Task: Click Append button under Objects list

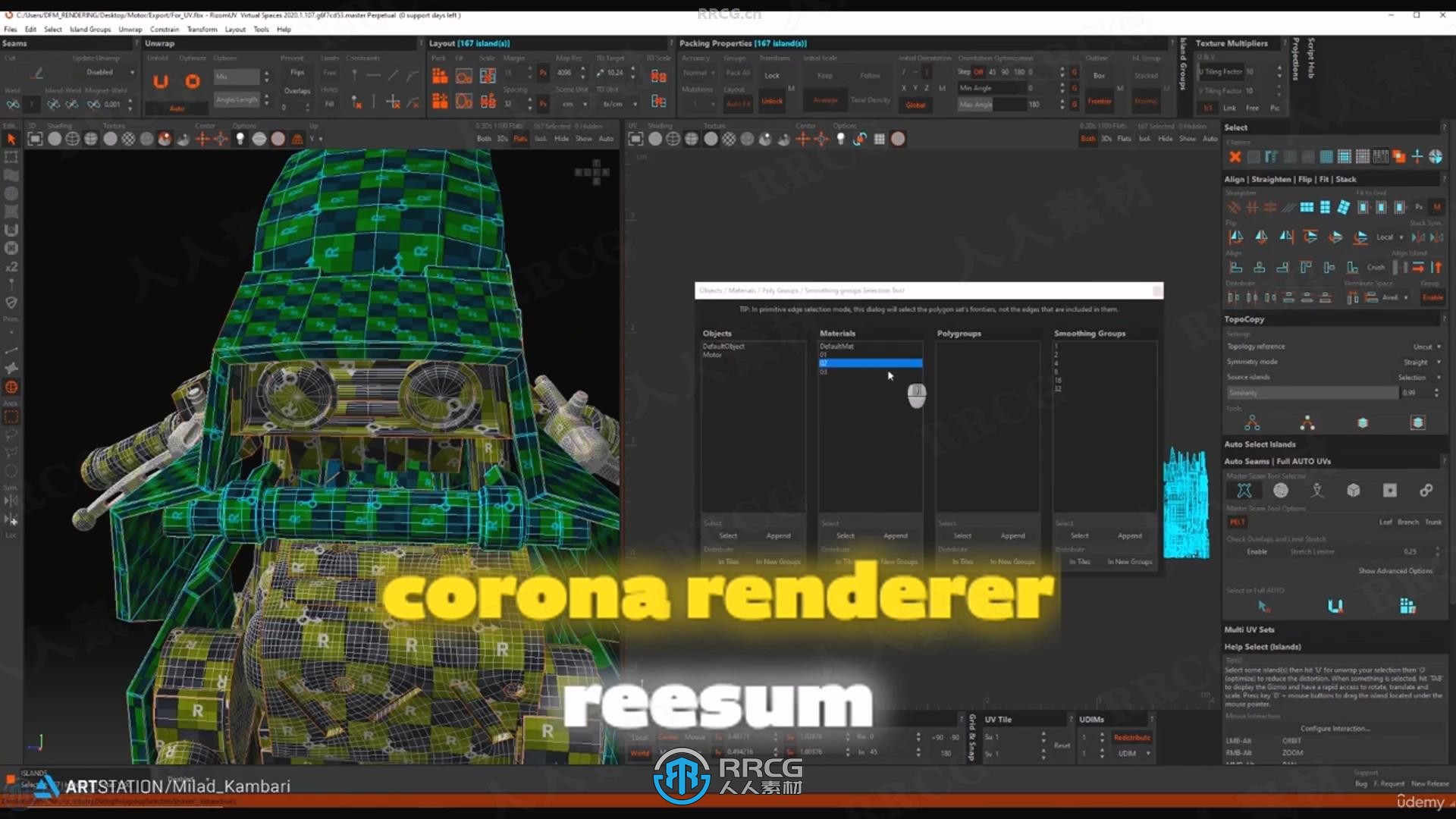Action: (x=778, y=535)
